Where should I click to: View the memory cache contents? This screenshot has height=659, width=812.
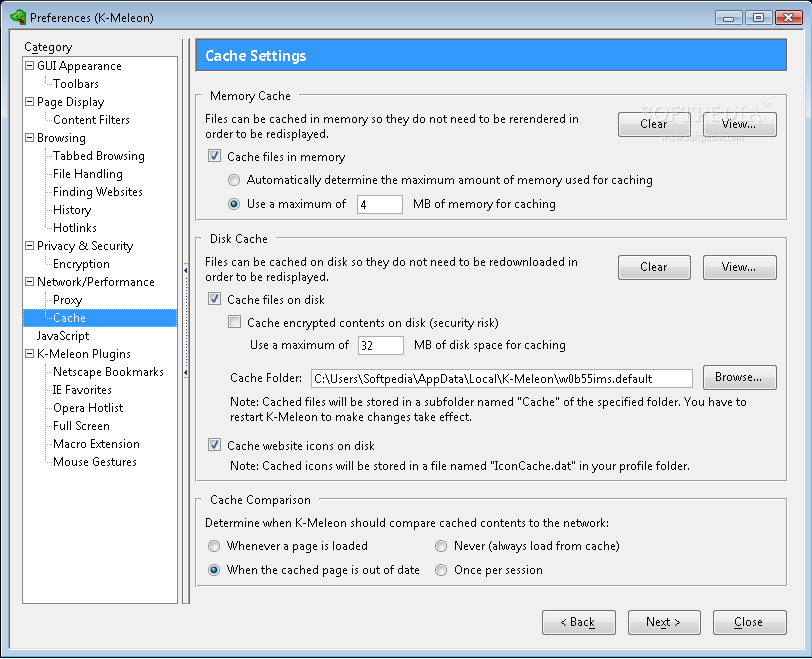740,124
